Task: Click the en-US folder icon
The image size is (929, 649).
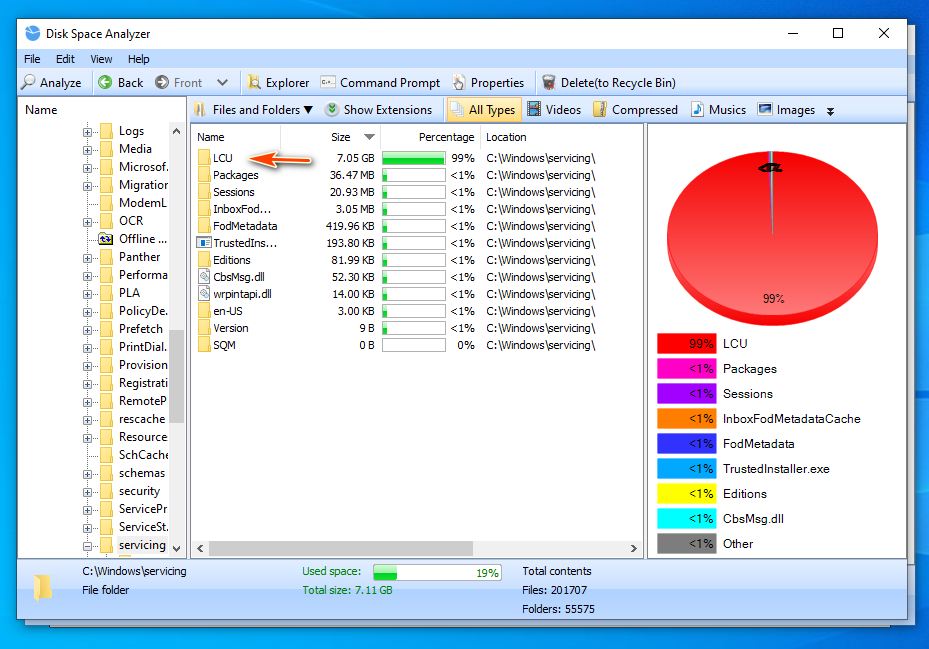Action: [x=204, y=311]
